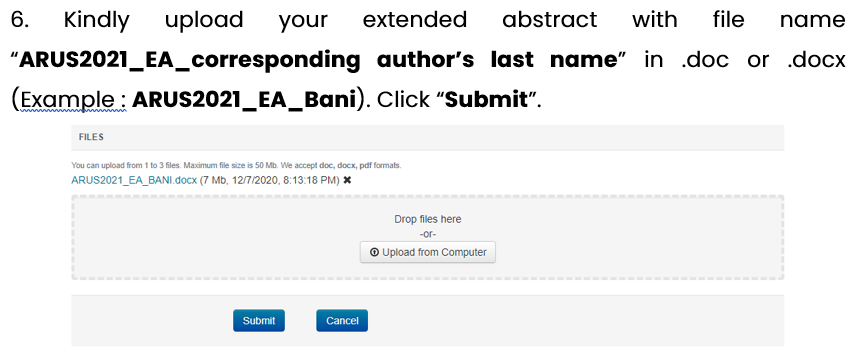
Task: Submit the extended abstract with the blue Submit button
Action: click(259, 321)
